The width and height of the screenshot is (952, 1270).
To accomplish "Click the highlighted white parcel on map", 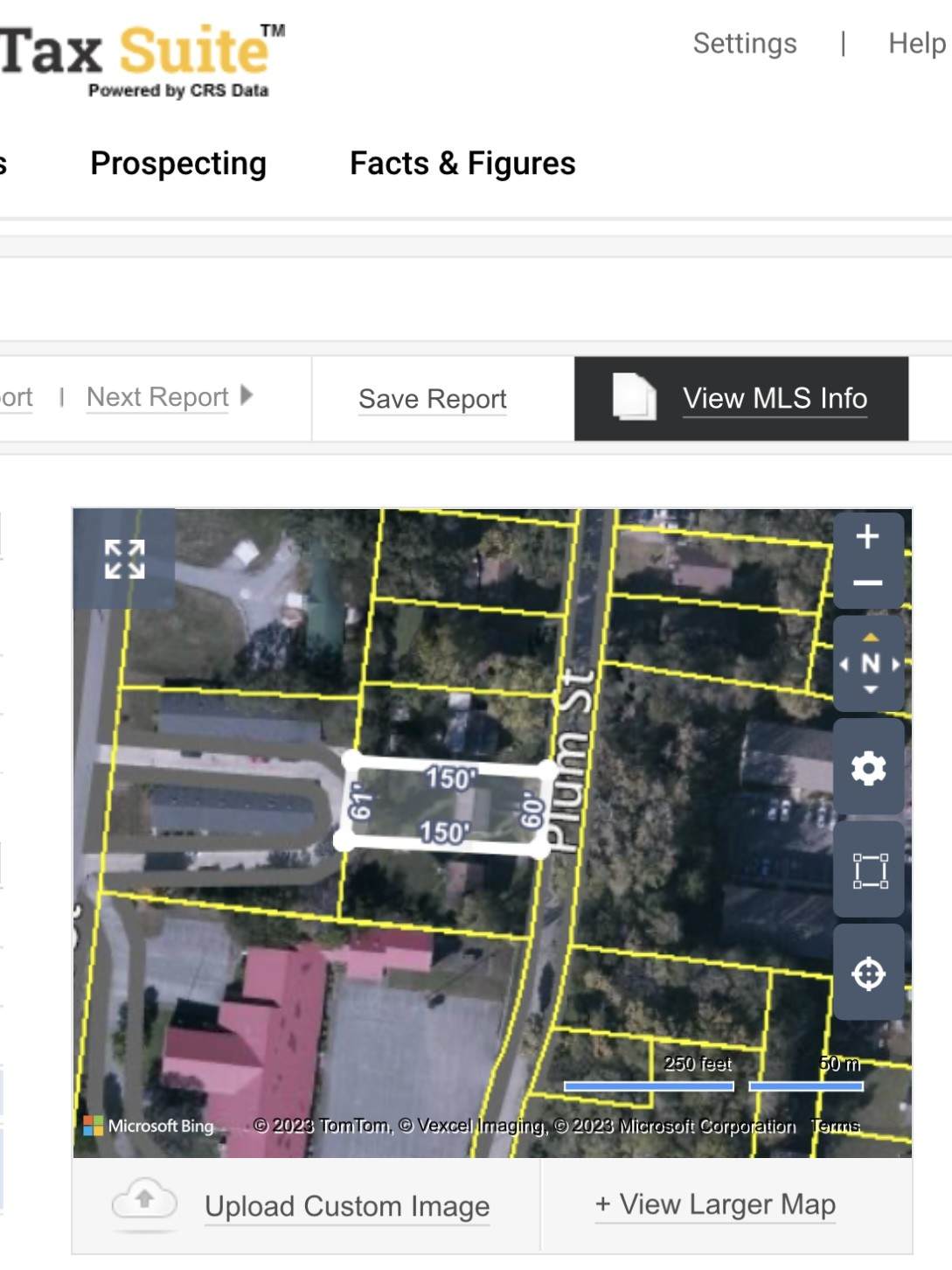I will coord(446,805).
